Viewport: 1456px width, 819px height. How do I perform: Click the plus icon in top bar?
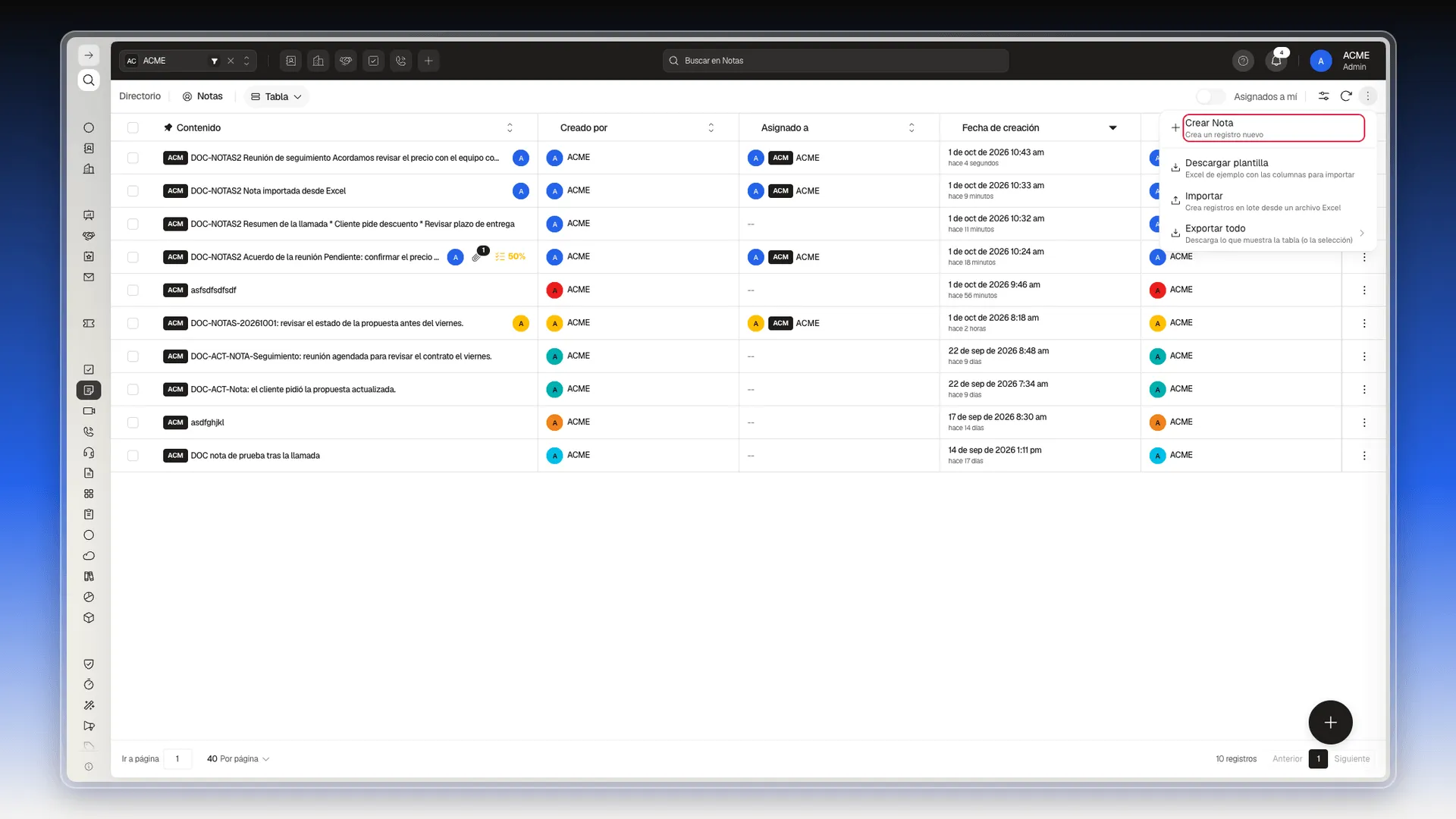[x=428, y=61]
